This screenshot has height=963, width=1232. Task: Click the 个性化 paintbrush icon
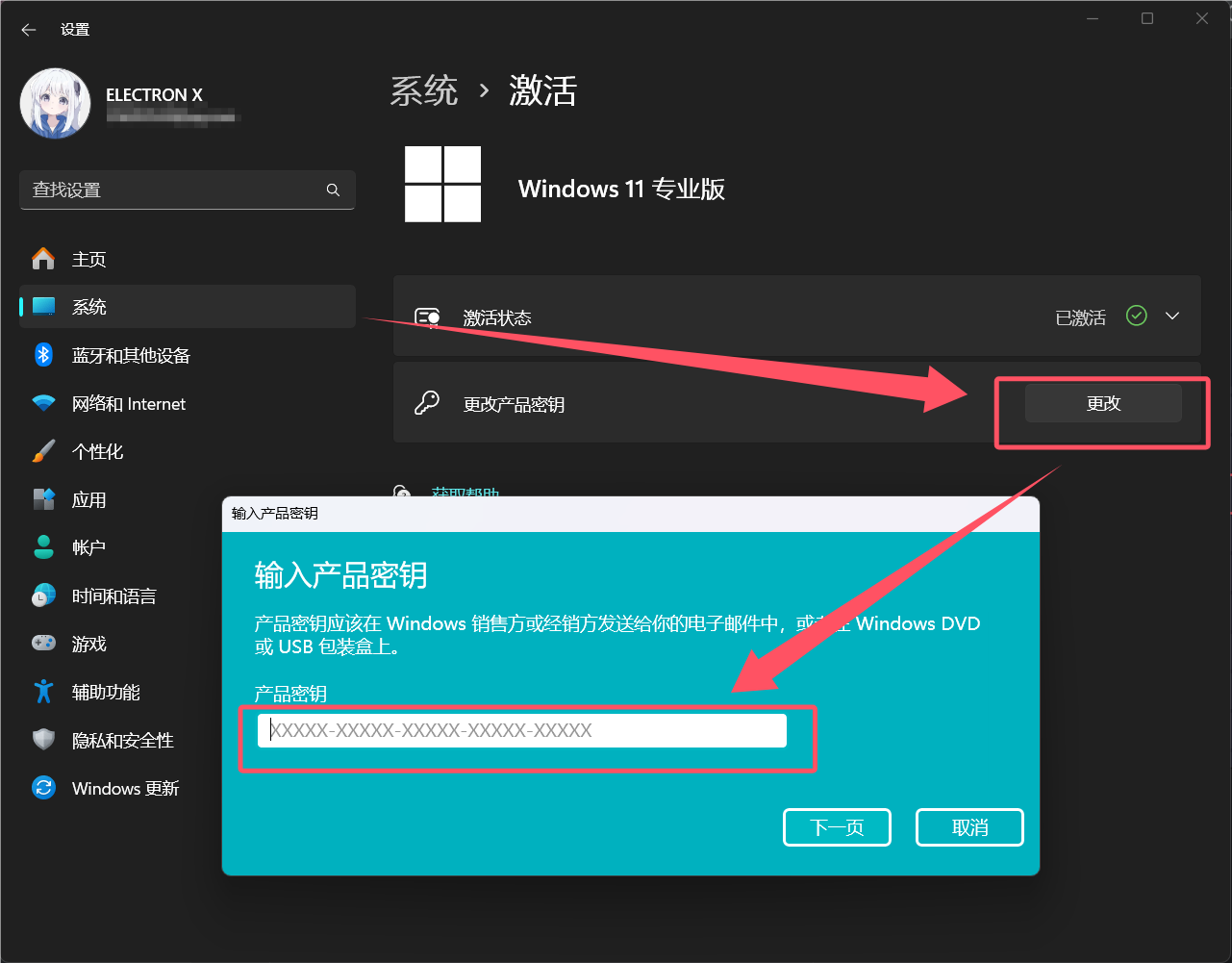click(43, 451)
